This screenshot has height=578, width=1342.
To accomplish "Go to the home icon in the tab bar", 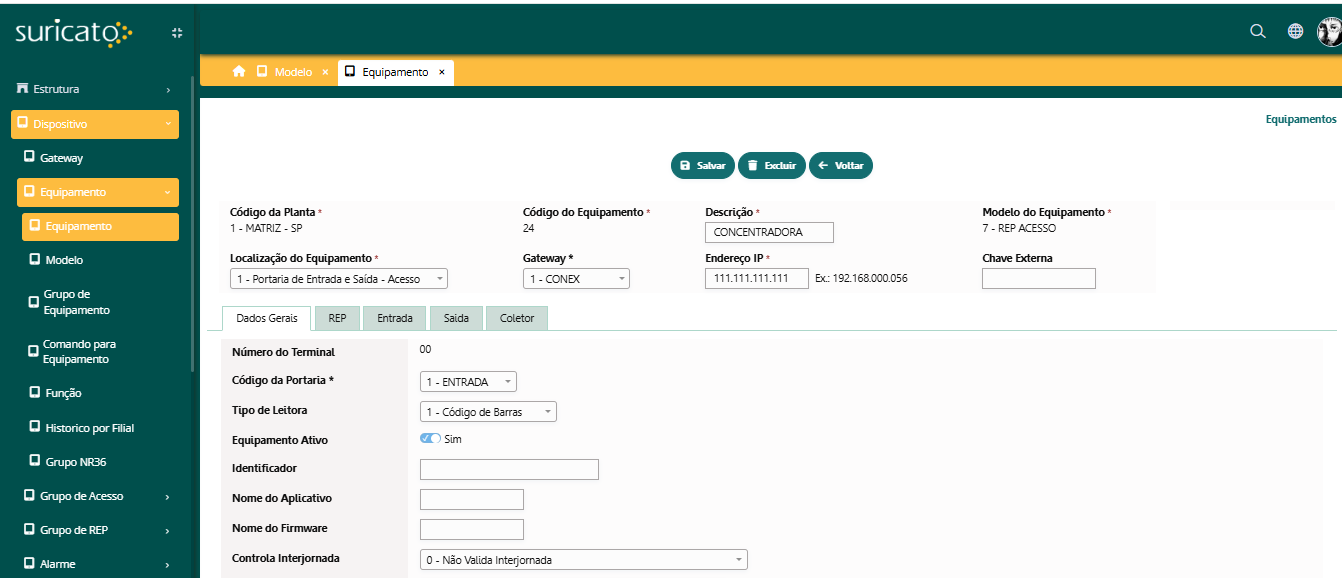I will click(239, 72).
